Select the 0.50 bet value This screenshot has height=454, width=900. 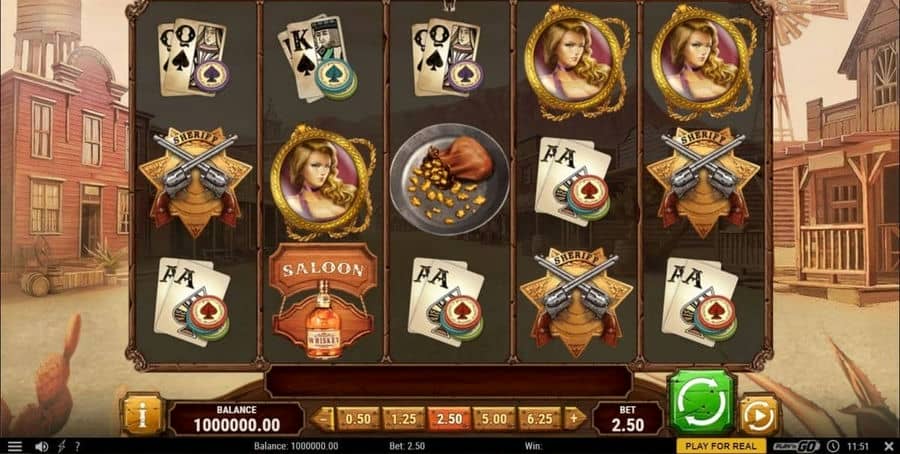[358, 418]
